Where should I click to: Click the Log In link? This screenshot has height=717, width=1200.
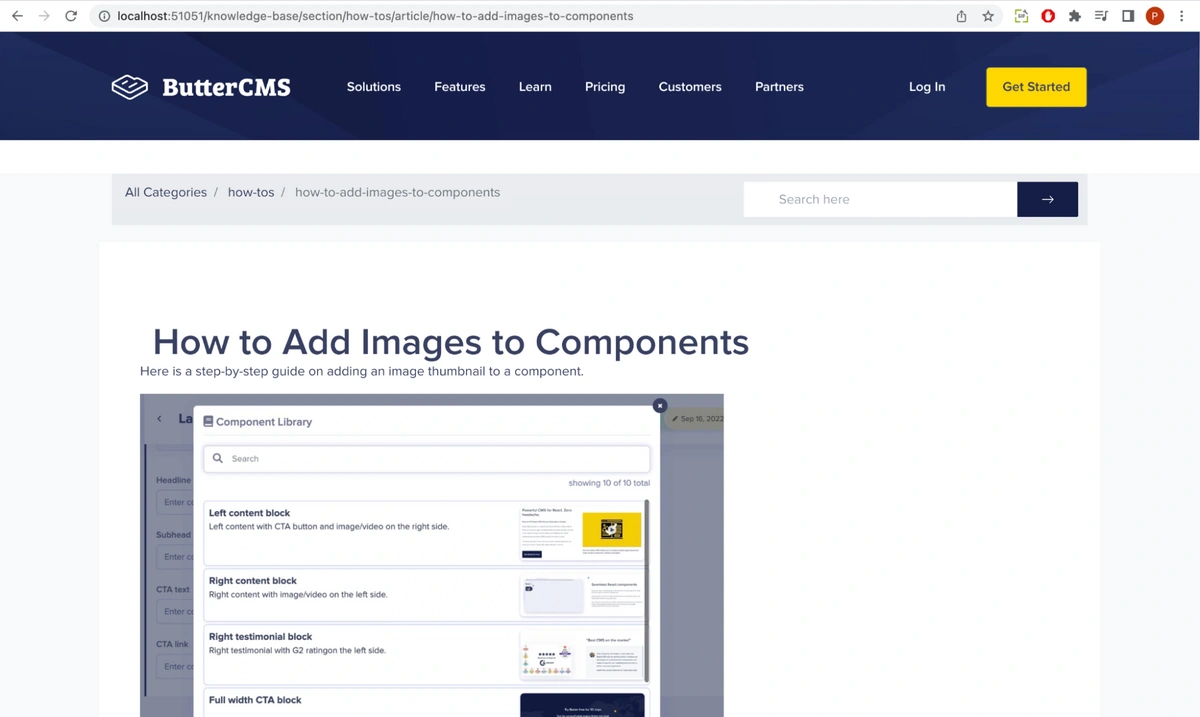[x=926, y=87]
